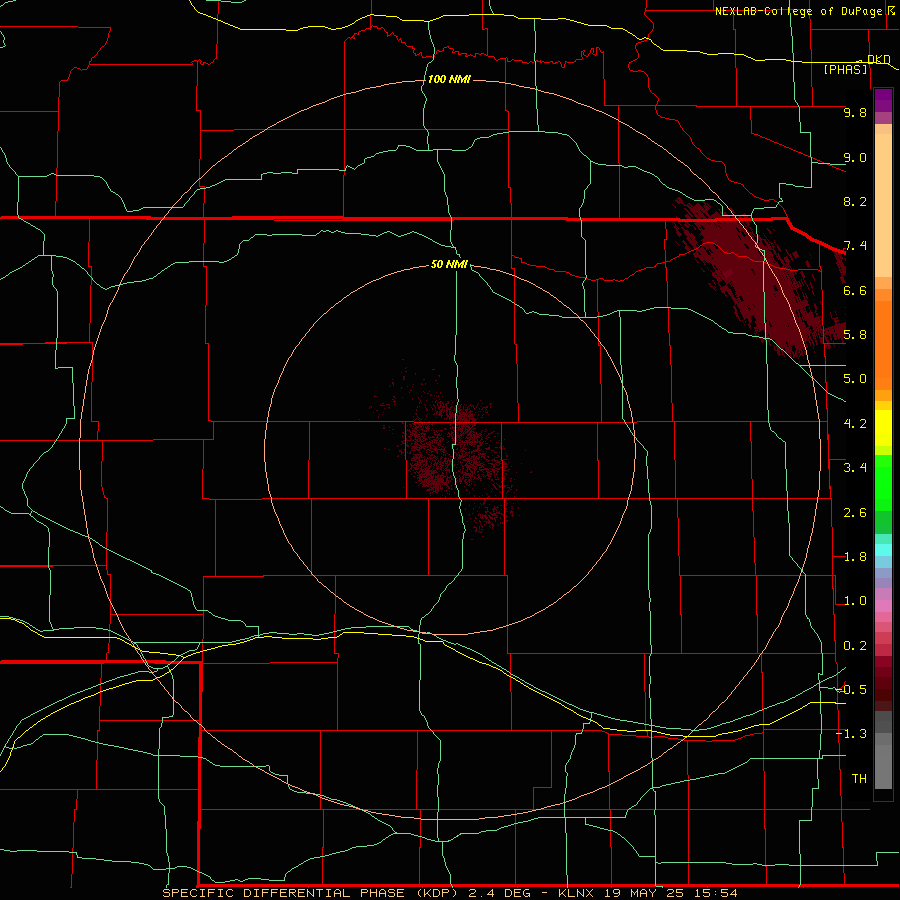Click the 7.4 scale value
Image resolution: width=900 pixels, height=900 pixels.
click(855, 246)
